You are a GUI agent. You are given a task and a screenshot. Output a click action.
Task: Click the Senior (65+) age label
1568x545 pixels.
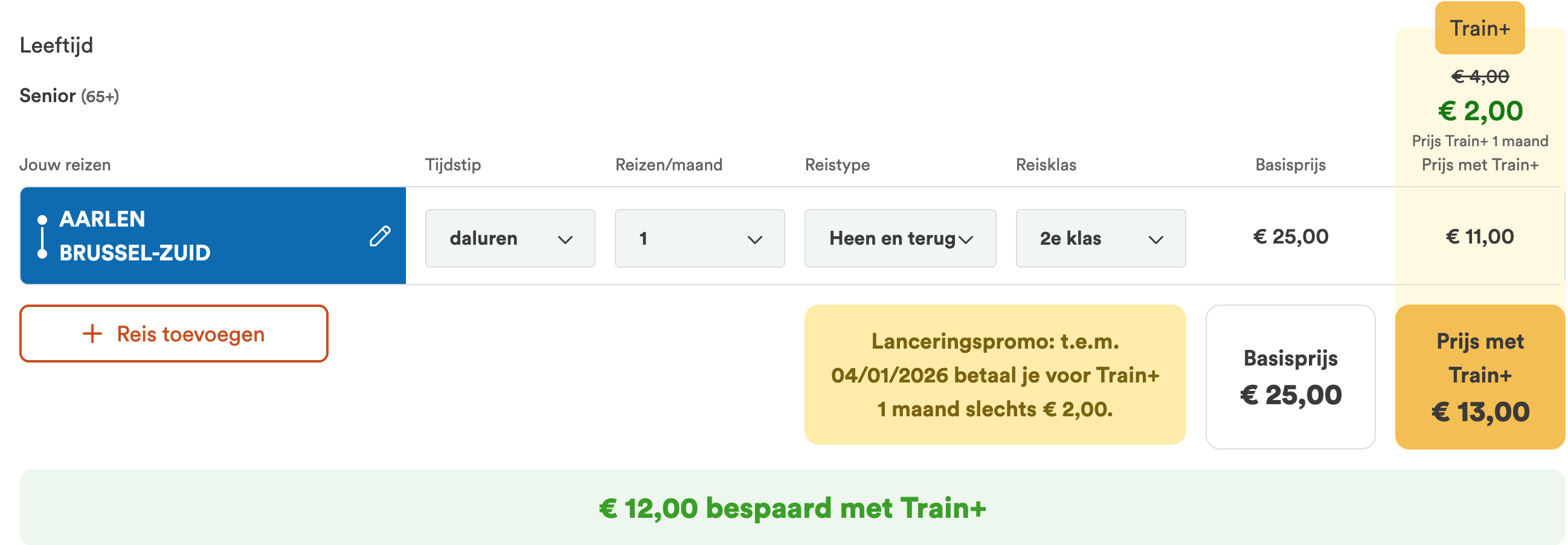[x=69, y=96]
